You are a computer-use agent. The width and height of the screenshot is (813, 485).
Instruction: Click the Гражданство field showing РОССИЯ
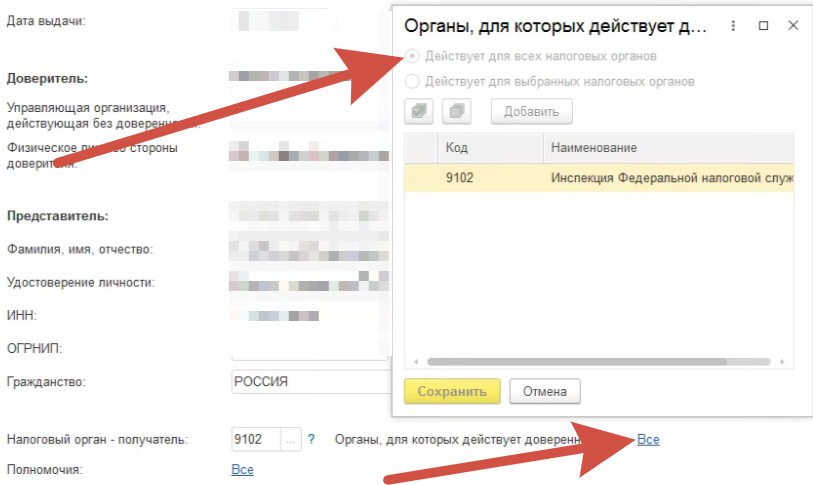pos(305,382)
